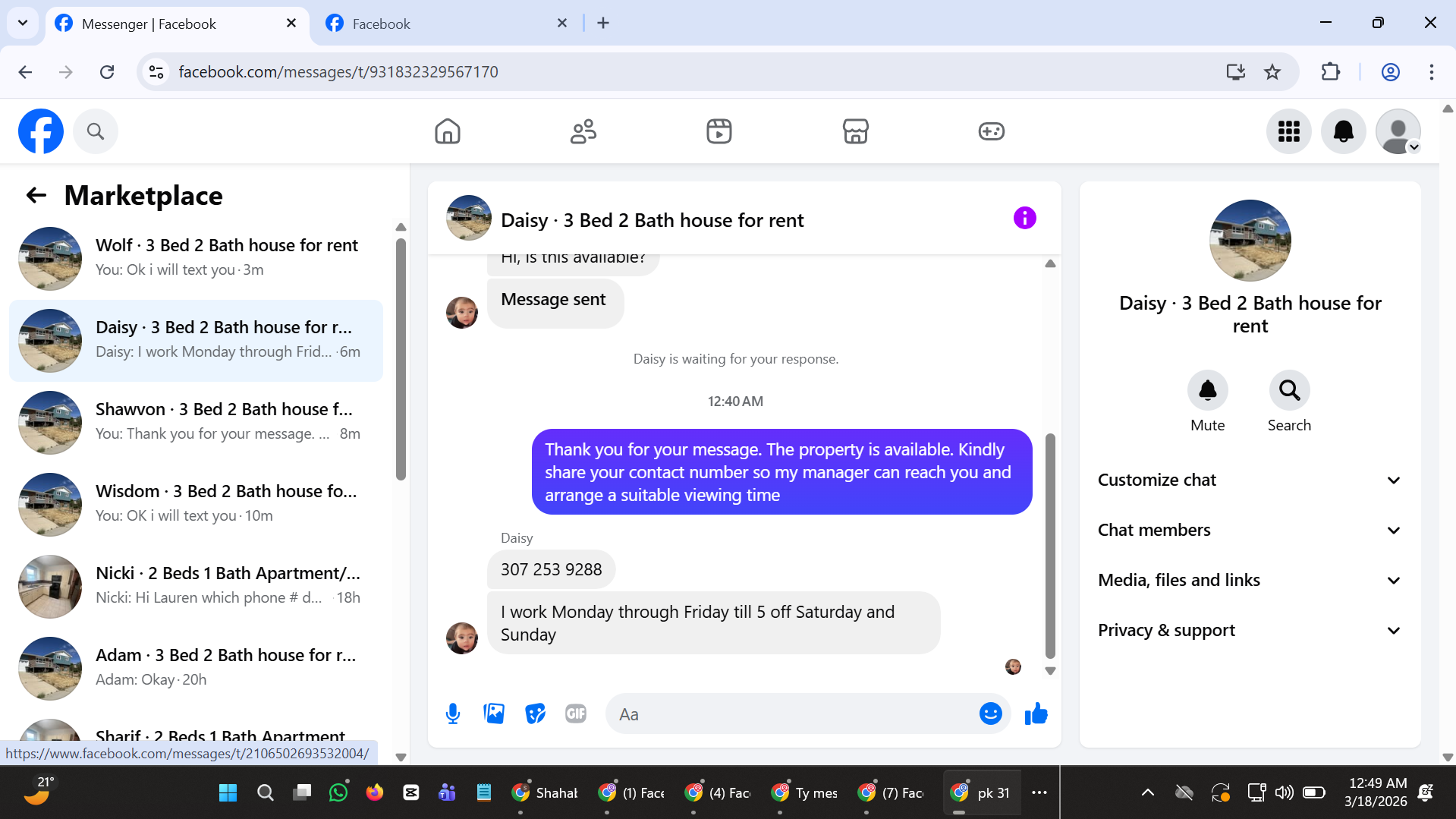Expand Chat members section
The image size is (1456, 819).
(1250, 530)
